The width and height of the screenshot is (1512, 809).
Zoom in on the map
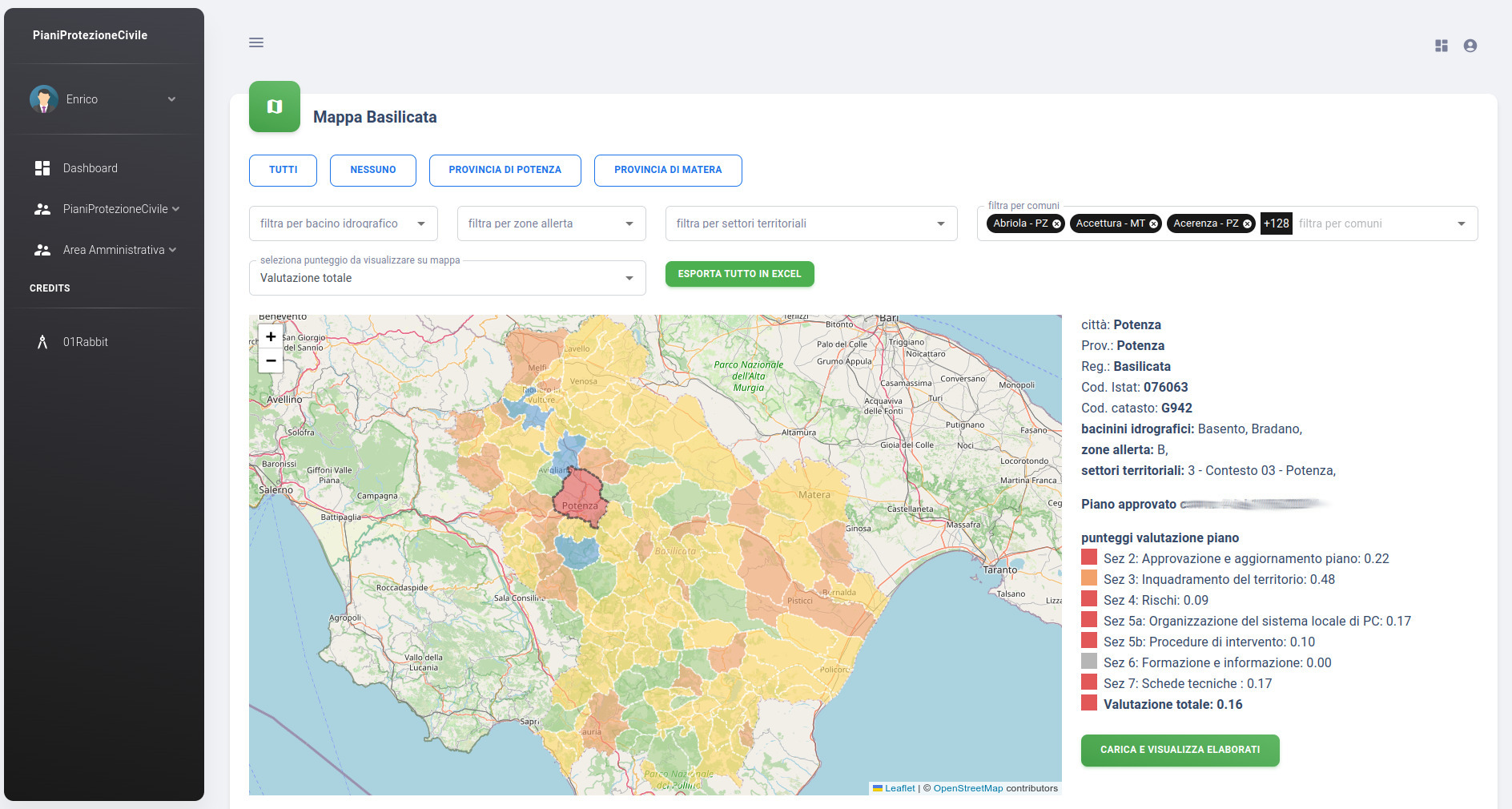(271, 336)
